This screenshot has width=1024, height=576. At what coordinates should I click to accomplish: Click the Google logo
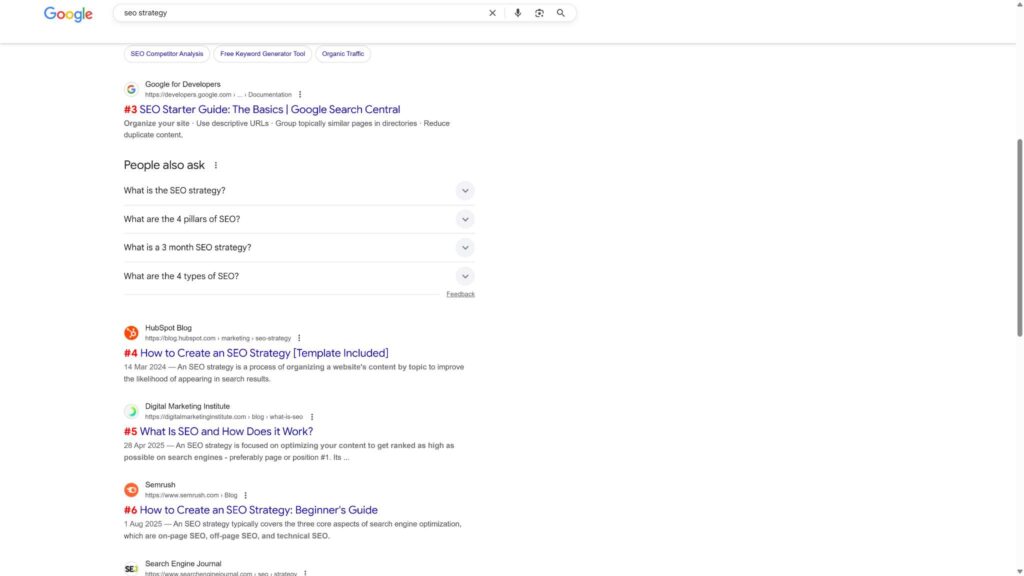[68, 14]
